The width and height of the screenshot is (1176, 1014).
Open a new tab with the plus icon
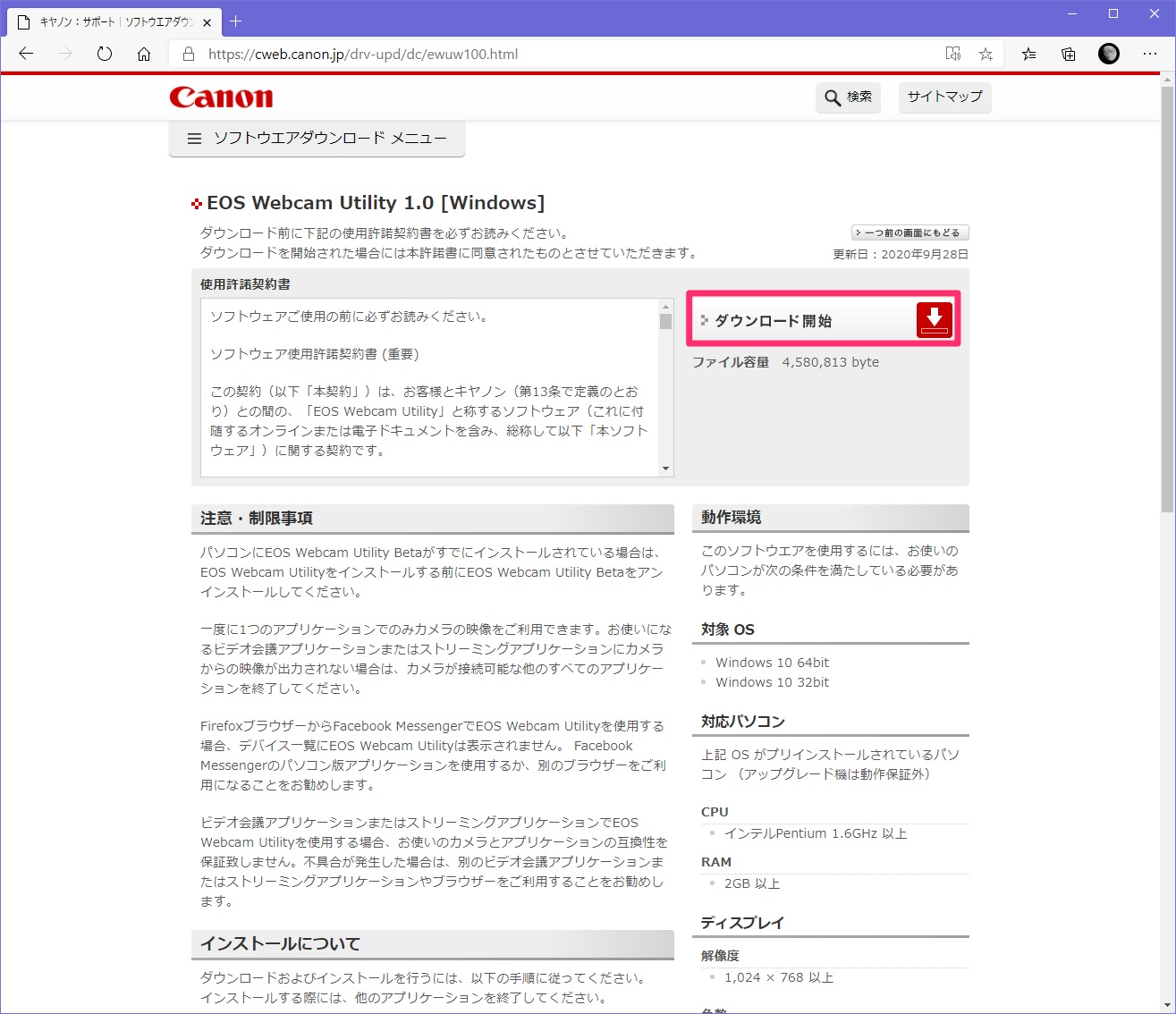point(236,21)
